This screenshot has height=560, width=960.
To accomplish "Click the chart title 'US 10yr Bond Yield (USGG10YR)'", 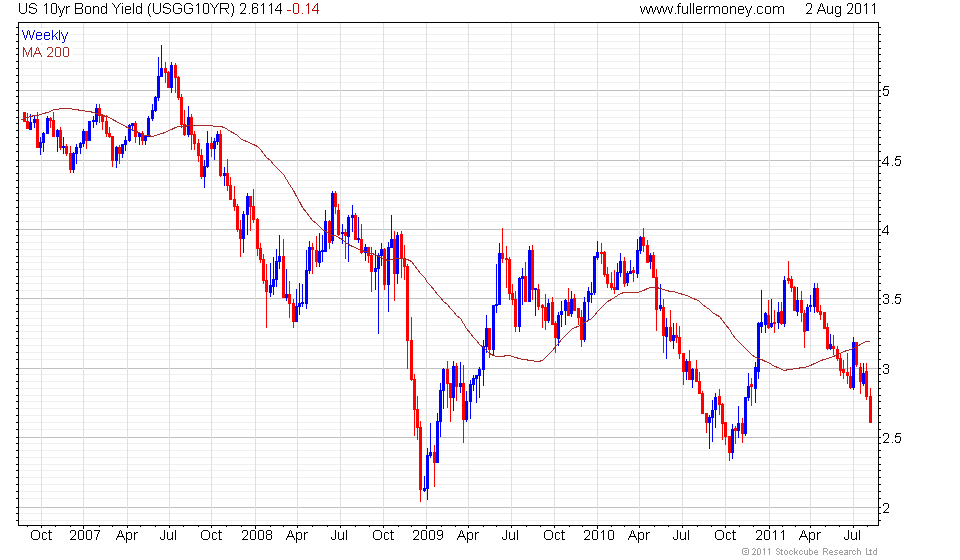I will (x=126, y=9).
